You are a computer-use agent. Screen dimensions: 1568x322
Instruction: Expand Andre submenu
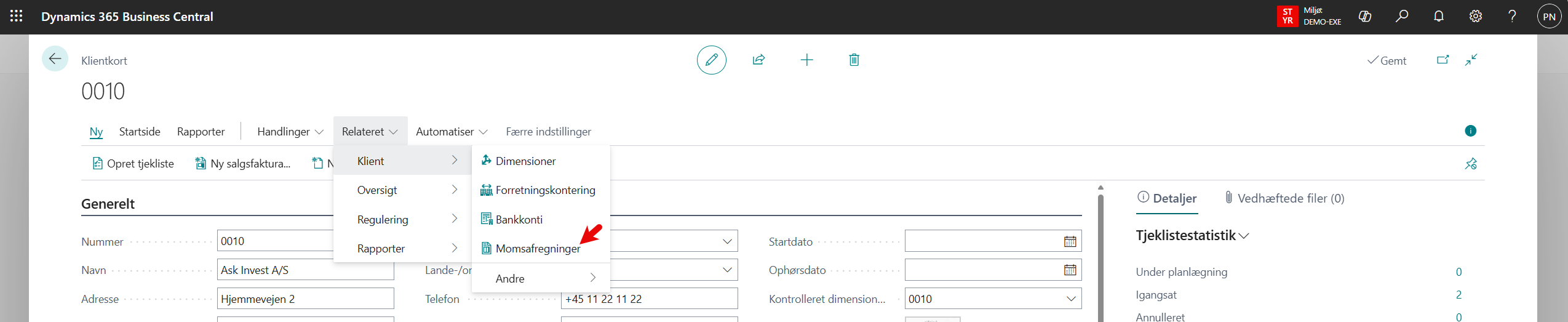[x=541, y=278]
